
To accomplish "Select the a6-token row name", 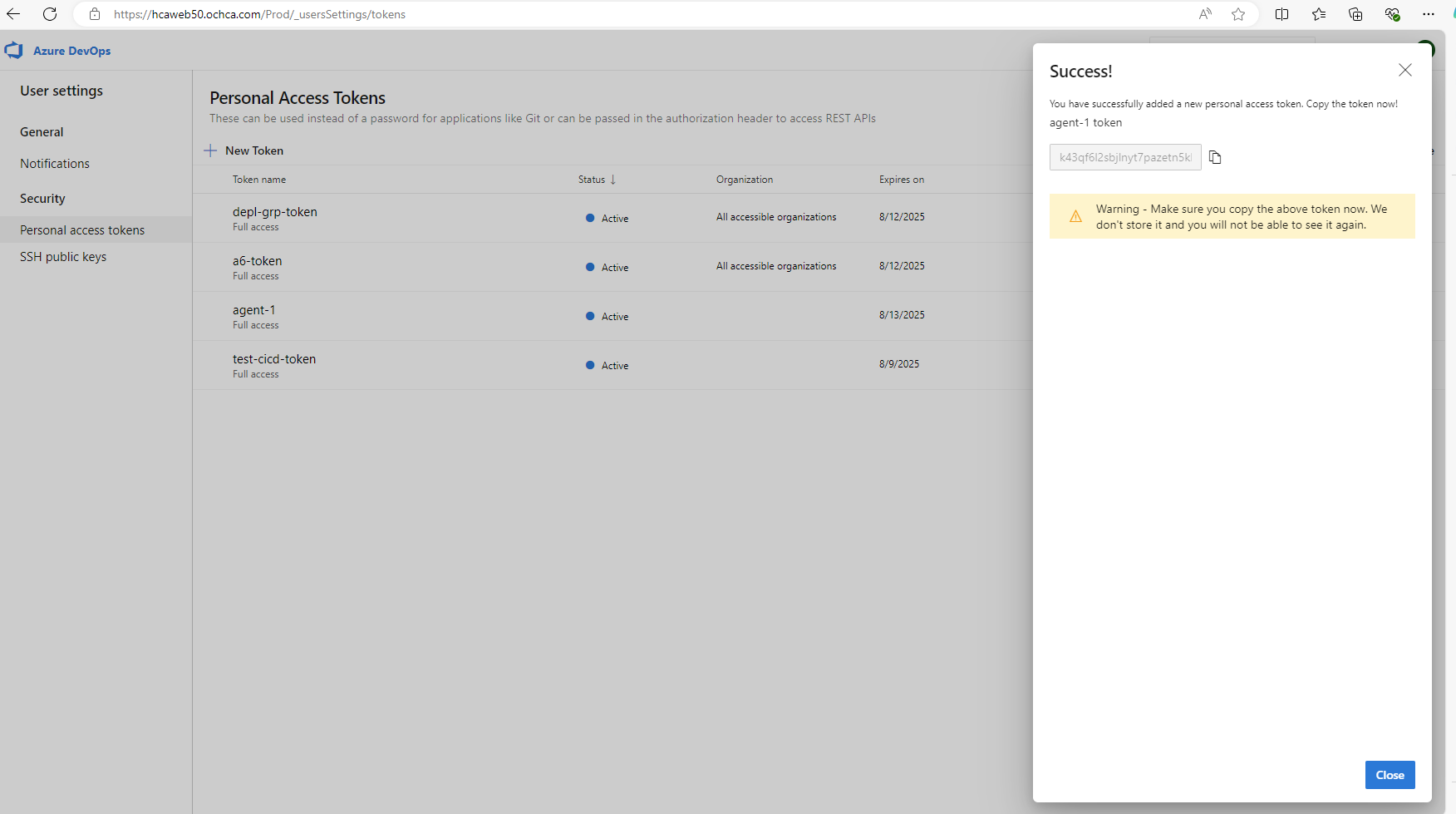I will pyautogui.click(x=258, y=261).
